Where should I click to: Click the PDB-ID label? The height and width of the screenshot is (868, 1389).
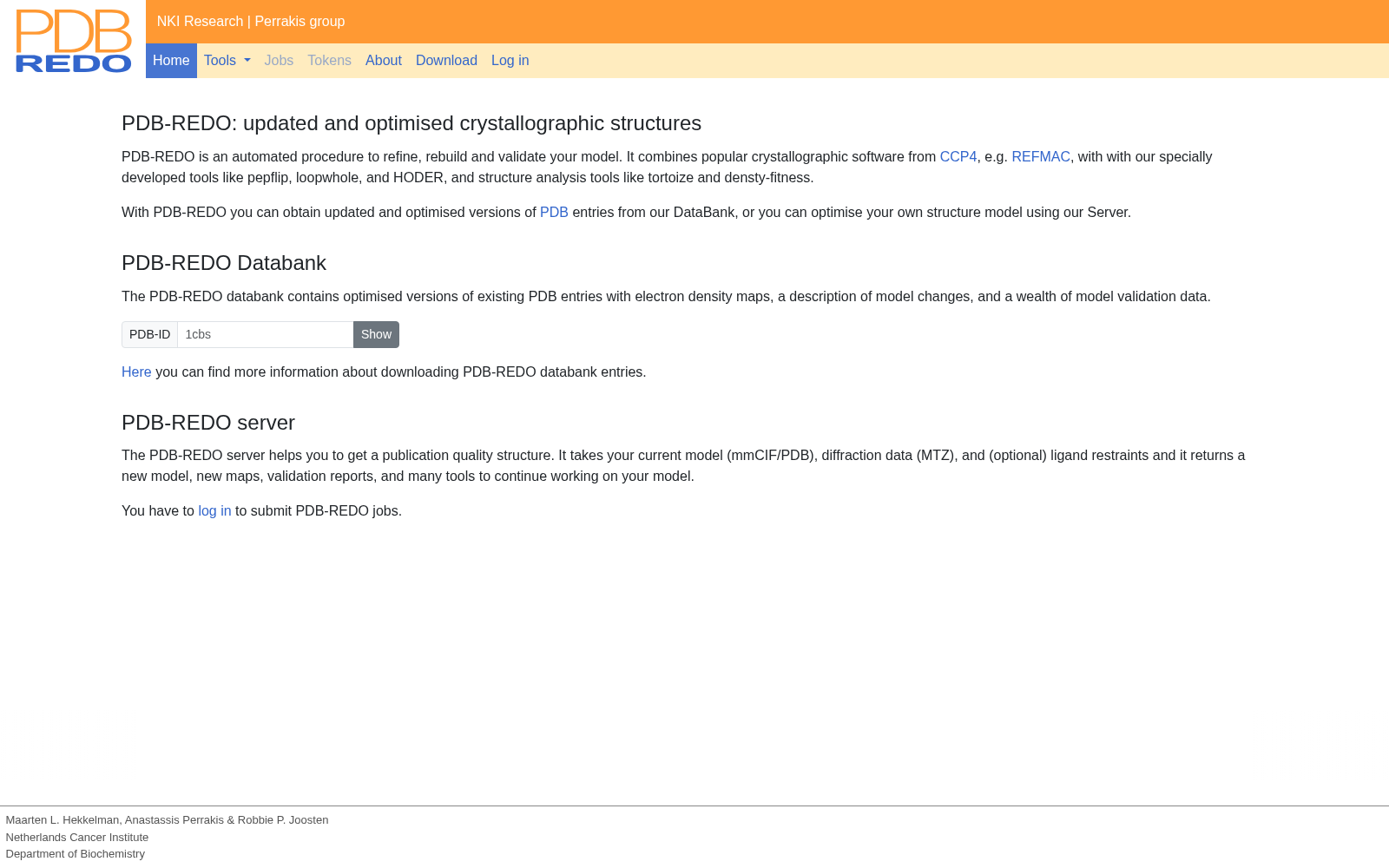click(149, 335)
